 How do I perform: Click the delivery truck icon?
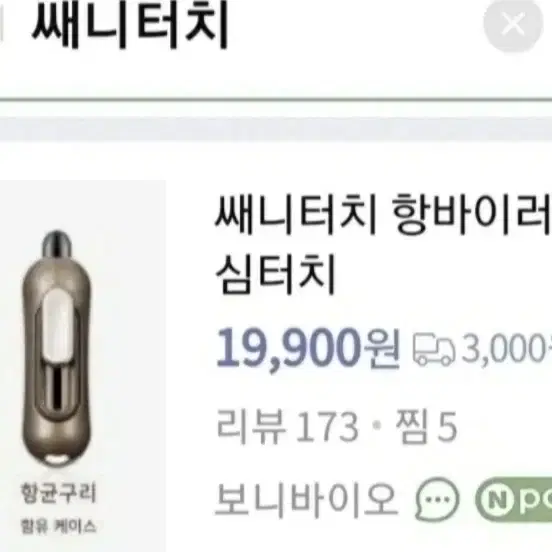(x=434, y=349)
